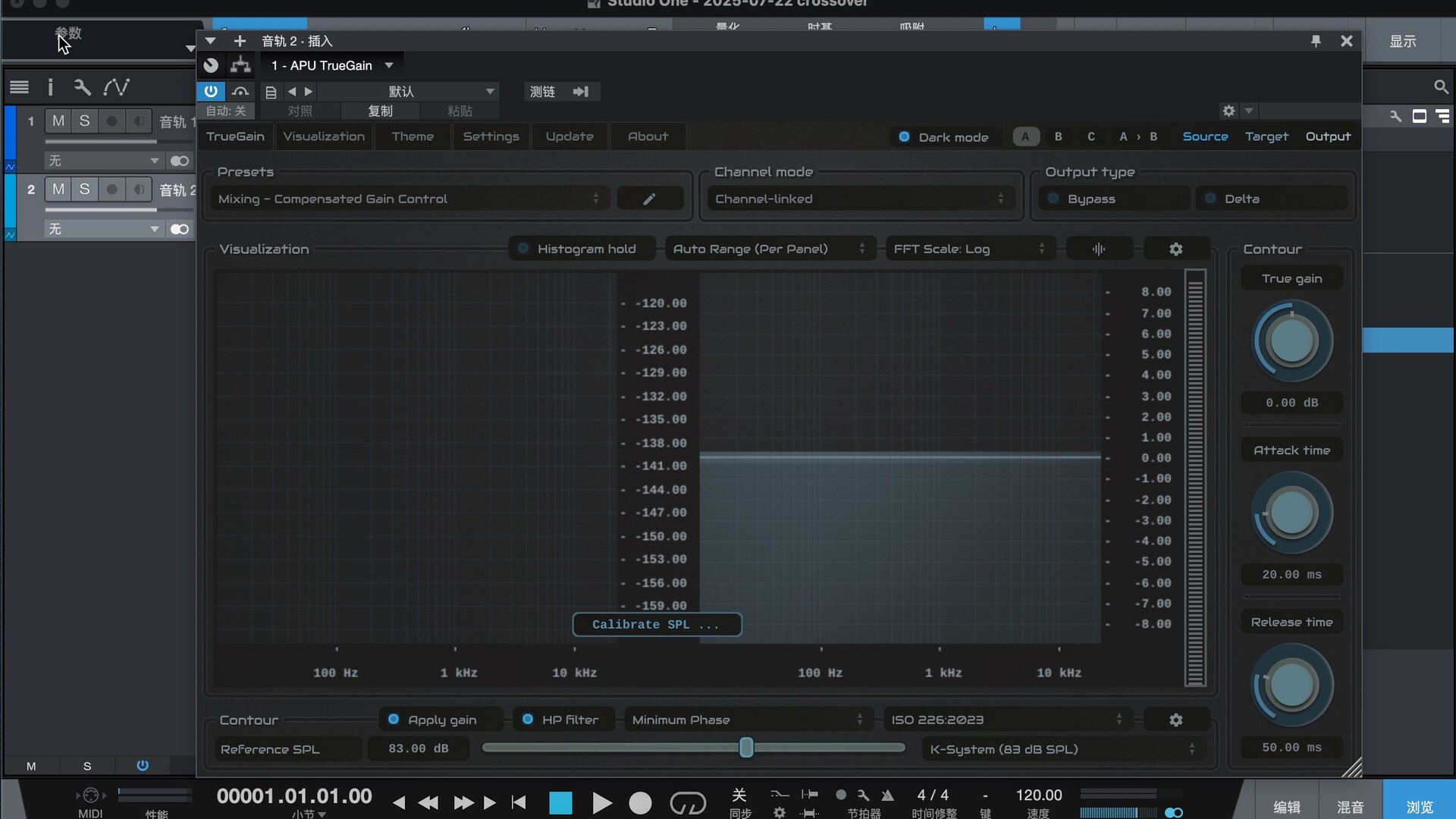Screen dimensions: 1456x819
Task: Add an insert with the plus icon
Action: click(x=240, y=41)
